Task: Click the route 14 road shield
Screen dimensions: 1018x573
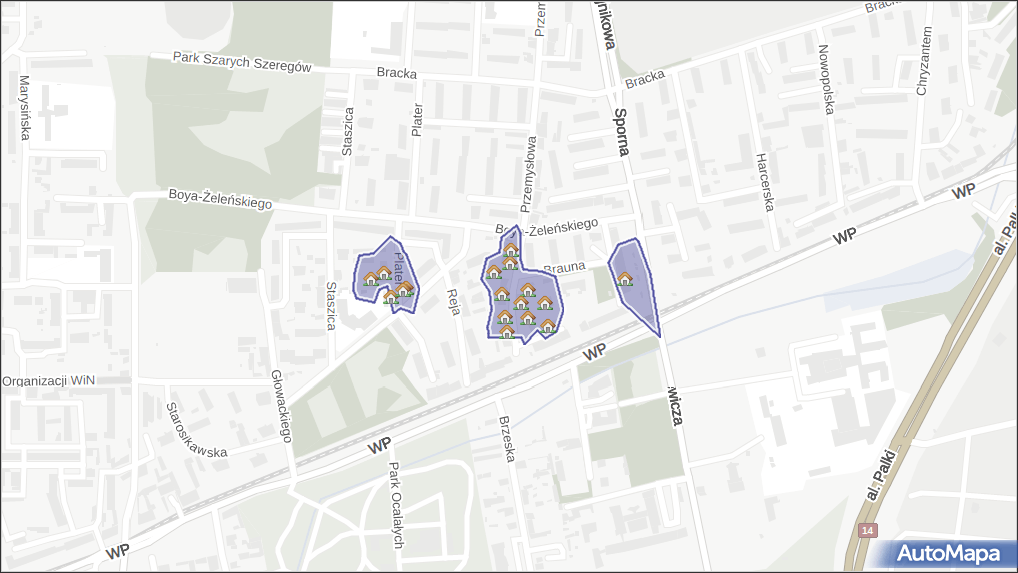Action: click(x=868, y=529)
